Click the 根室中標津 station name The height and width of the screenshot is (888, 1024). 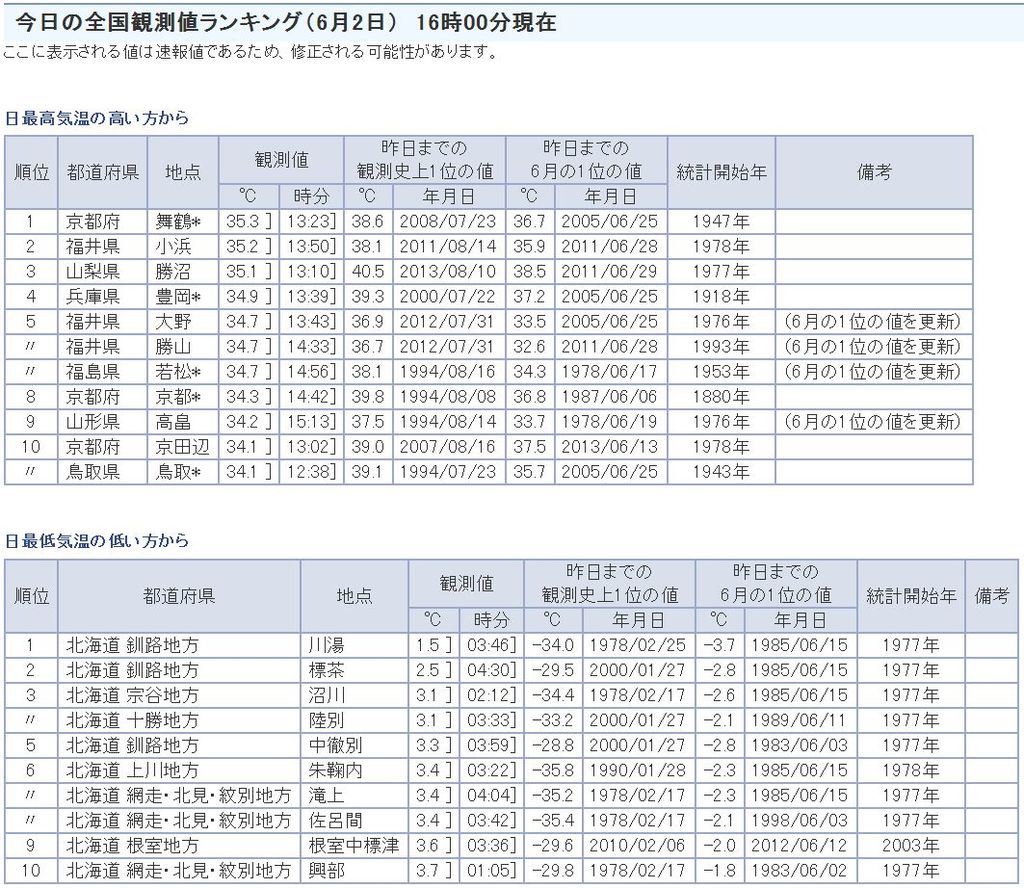354,846
